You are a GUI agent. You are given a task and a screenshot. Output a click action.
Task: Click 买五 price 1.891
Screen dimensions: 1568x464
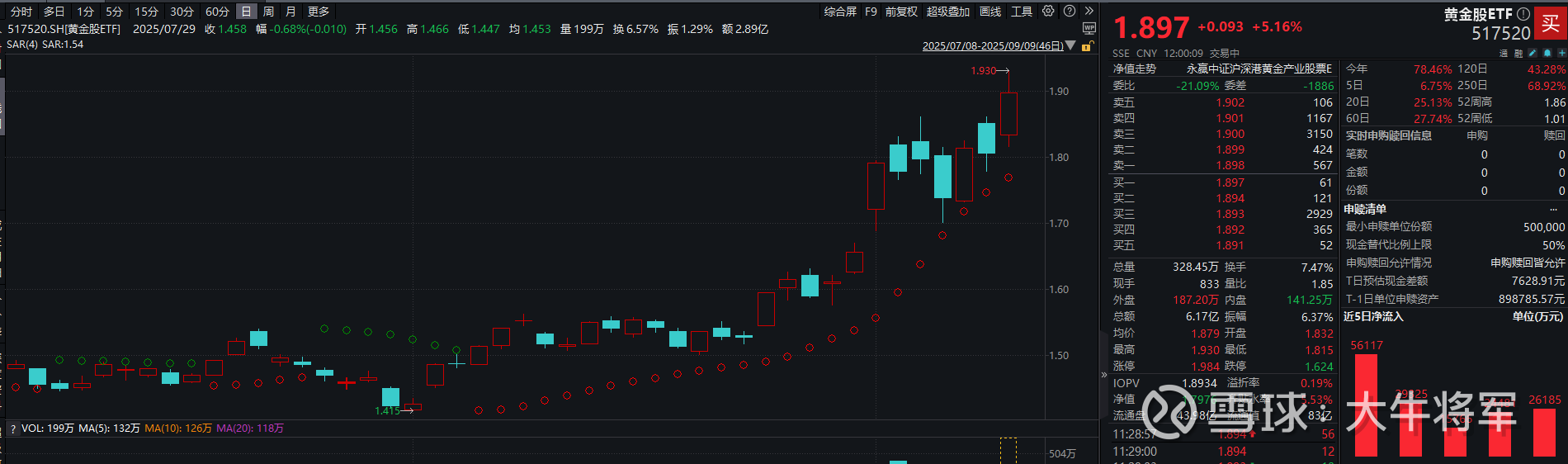[x=1230, y=245]
